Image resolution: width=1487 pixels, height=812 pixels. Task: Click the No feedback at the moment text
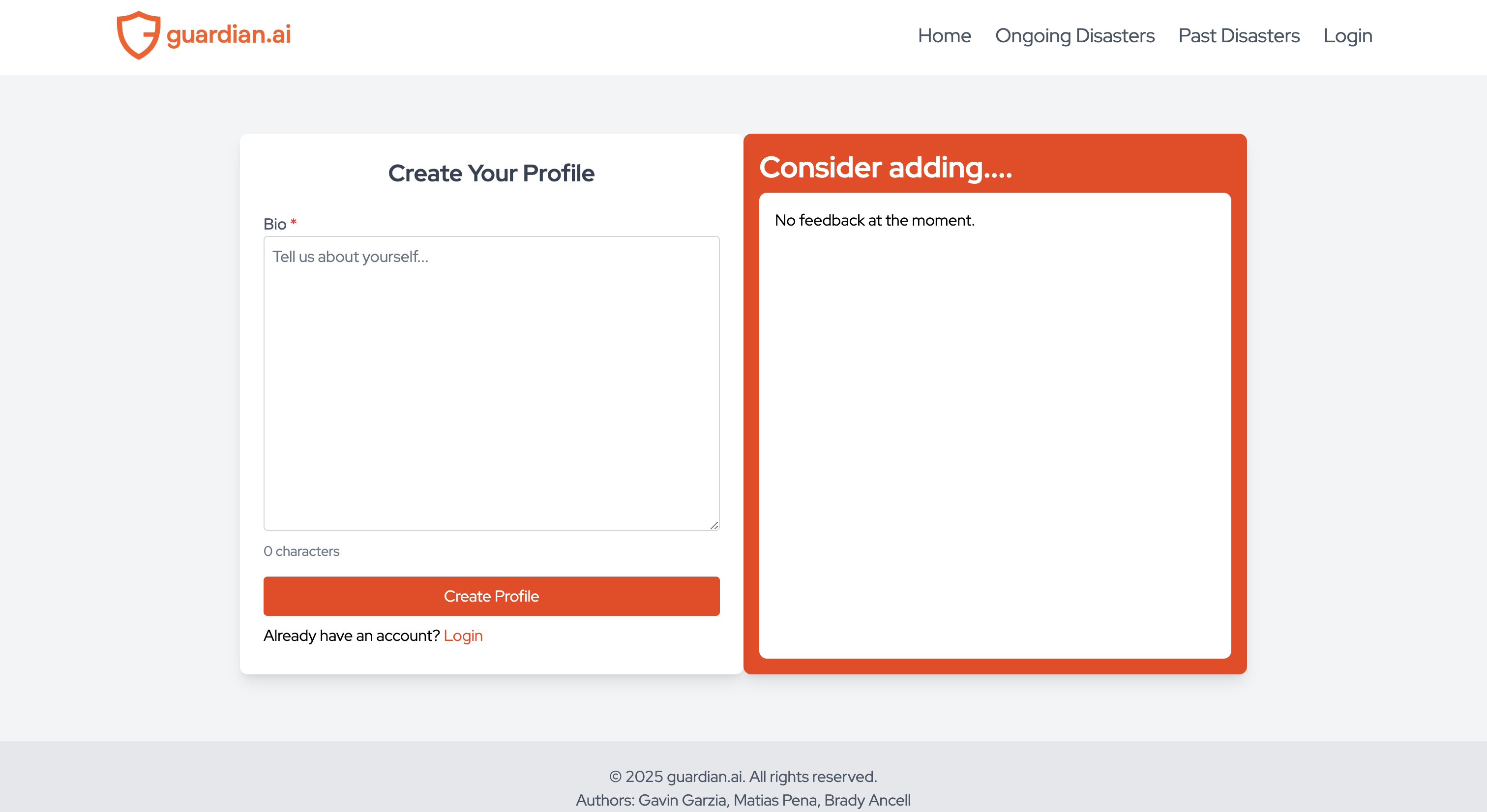(x=874, y=221)
